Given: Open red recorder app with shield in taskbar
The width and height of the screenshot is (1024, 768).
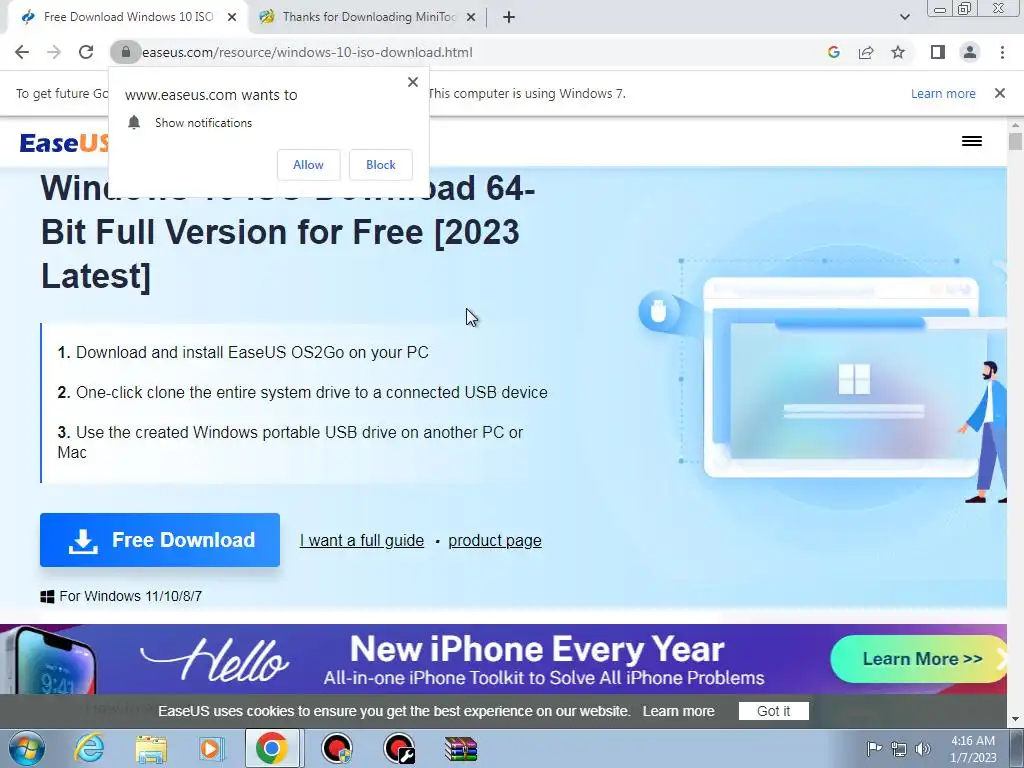Looking at the screenshot, I should click(x=338, y=748).
